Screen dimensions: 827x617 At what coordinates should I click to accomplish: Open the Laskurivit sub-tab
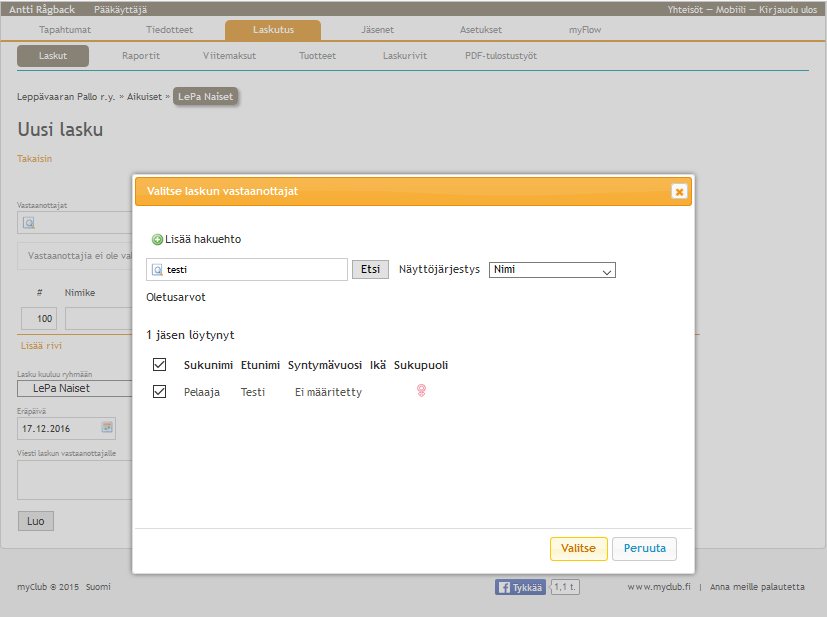coord(405,56)
